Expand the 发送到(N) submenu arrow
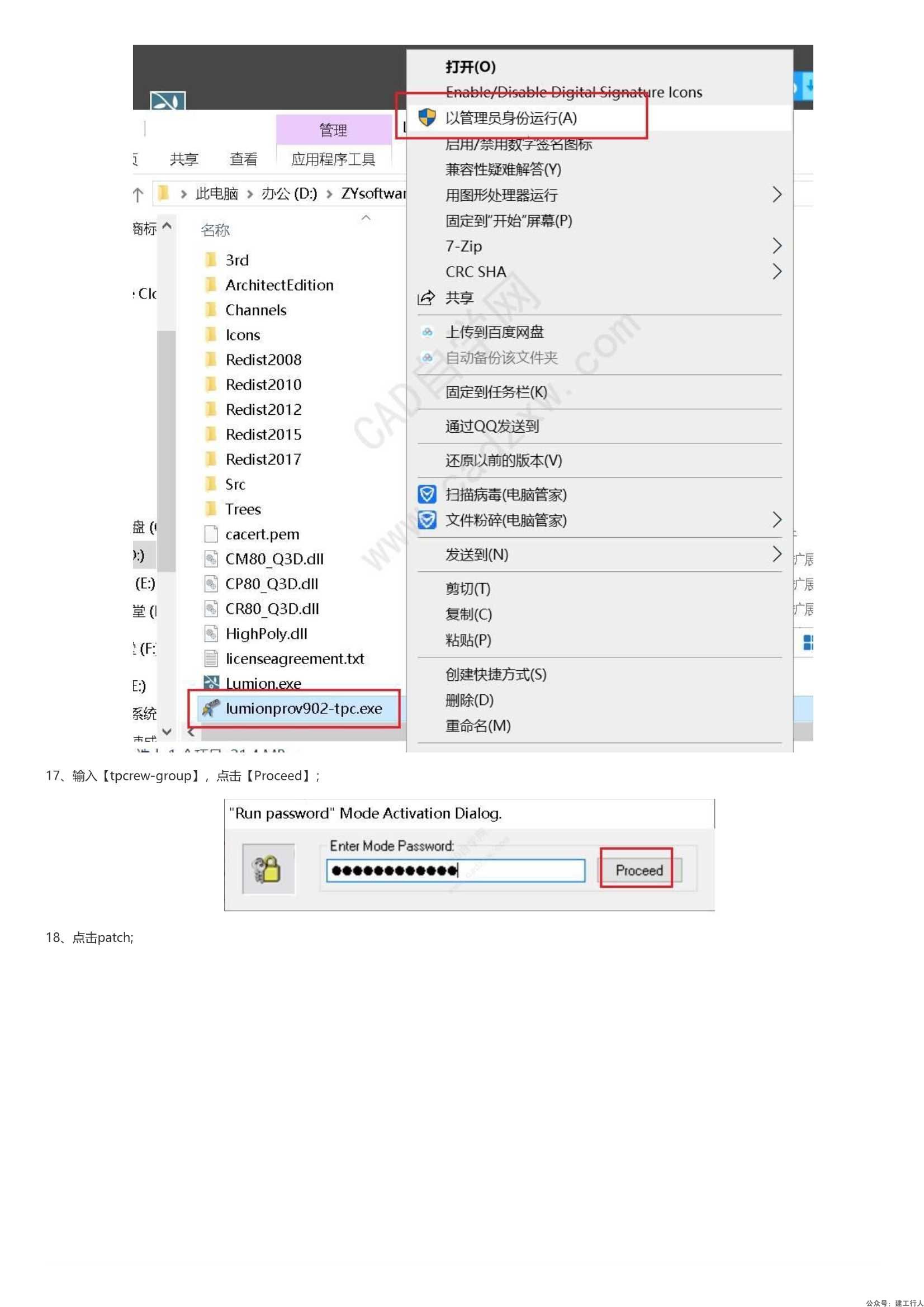 click(776, 554)
